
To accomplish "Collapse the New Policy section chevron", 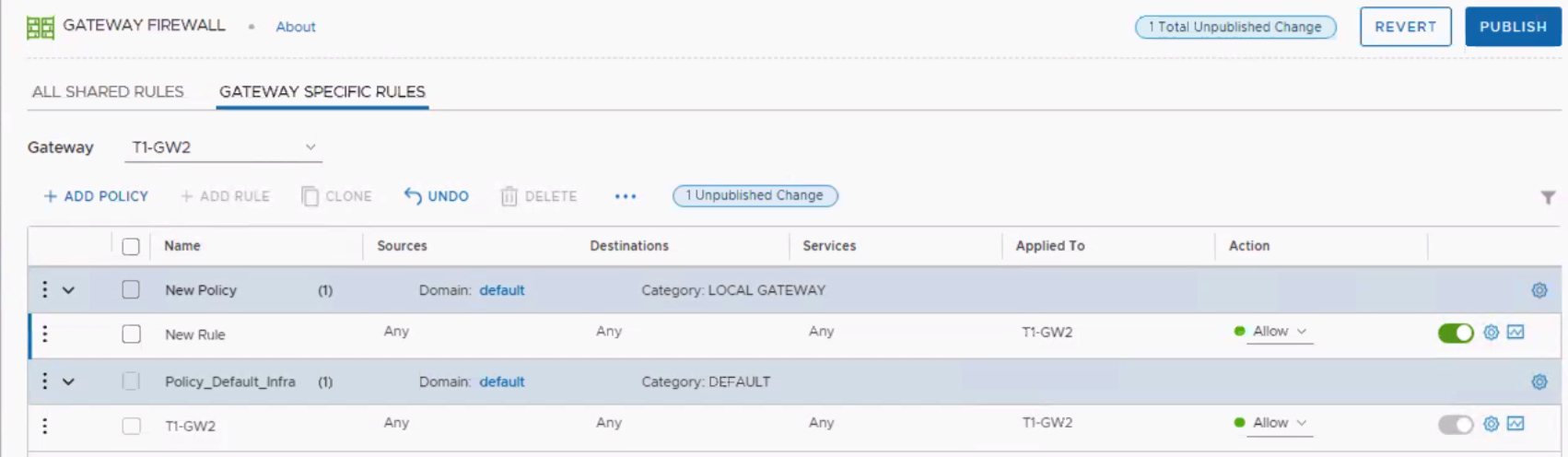I will tap(68, 290).
